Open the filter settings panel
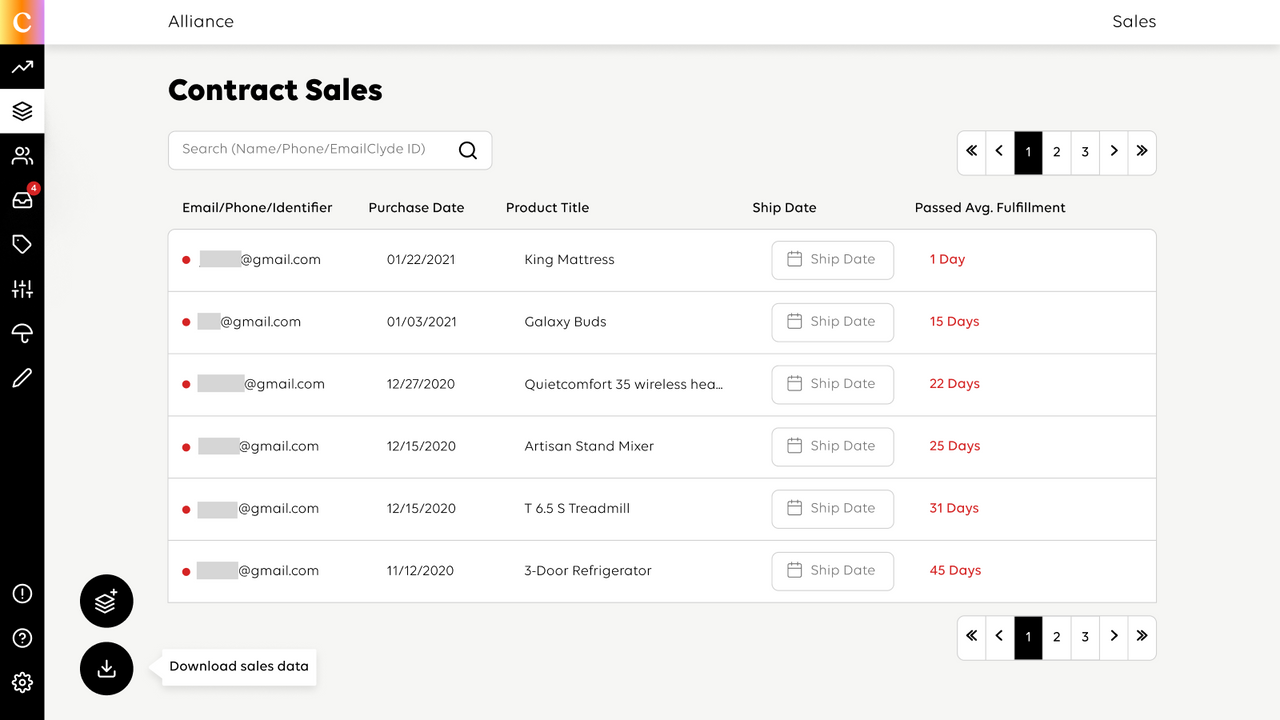1280x720 pixels. 22,288
